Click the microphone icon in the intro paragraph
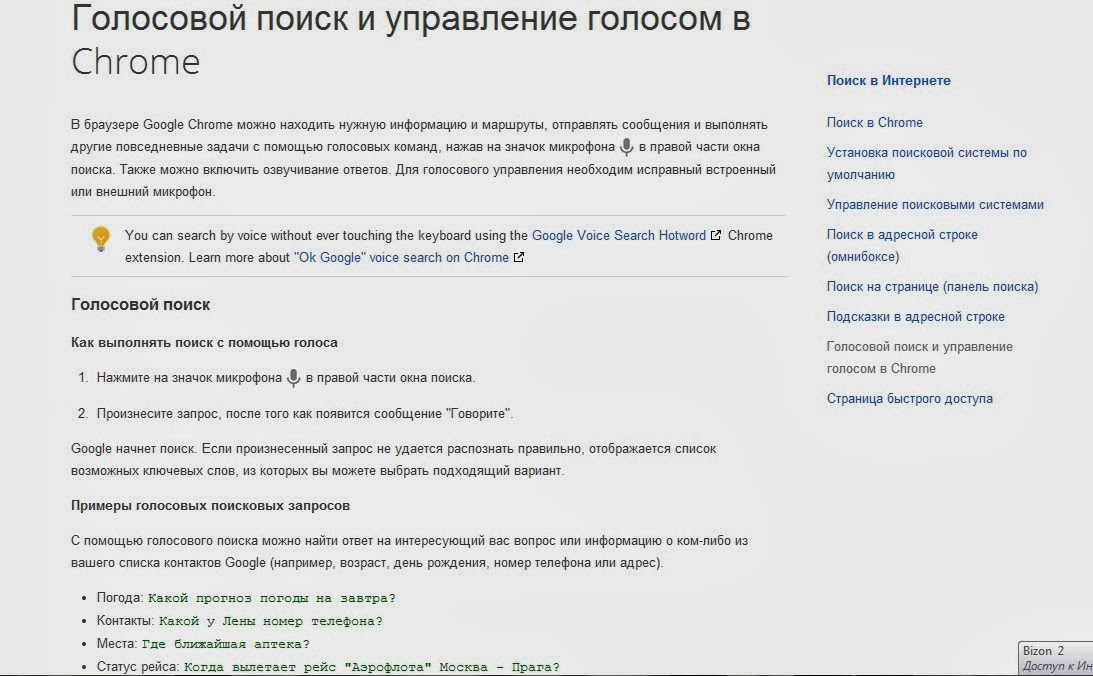Screen dimensions: 1093x676 [627, 147]
